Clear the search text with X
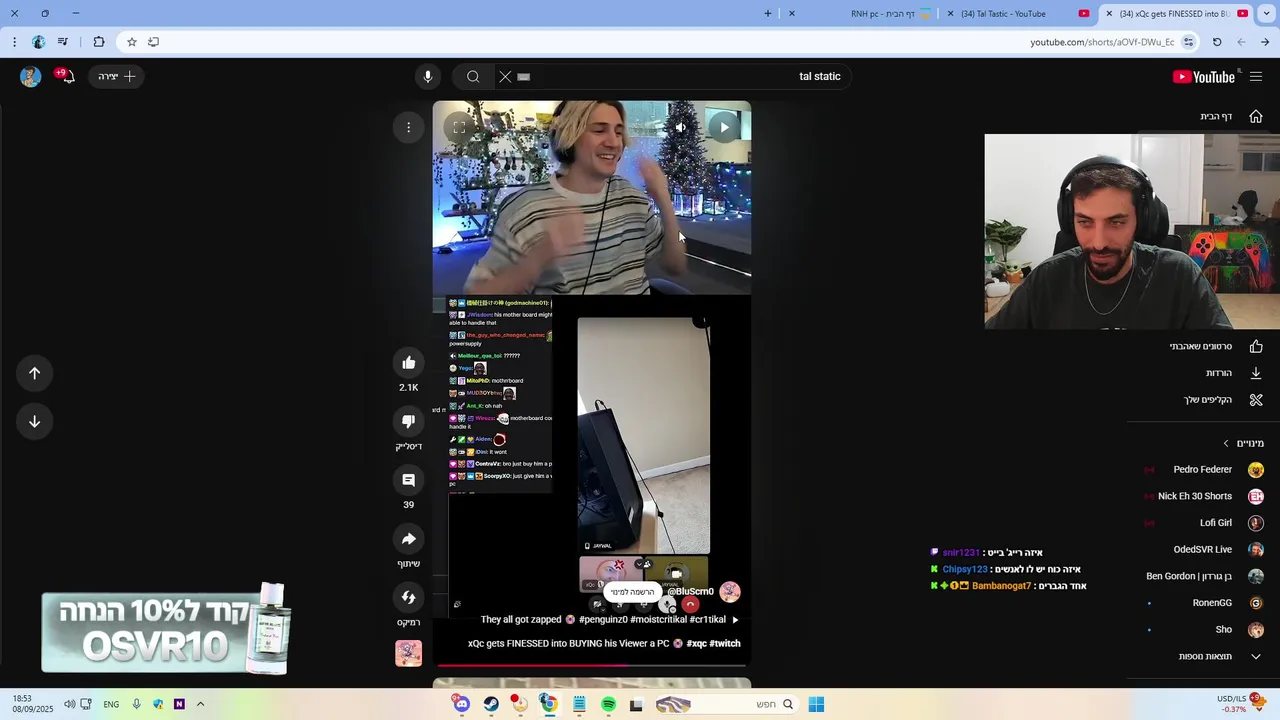Viewport: 1280px width, 720px height. pos(505,76)
